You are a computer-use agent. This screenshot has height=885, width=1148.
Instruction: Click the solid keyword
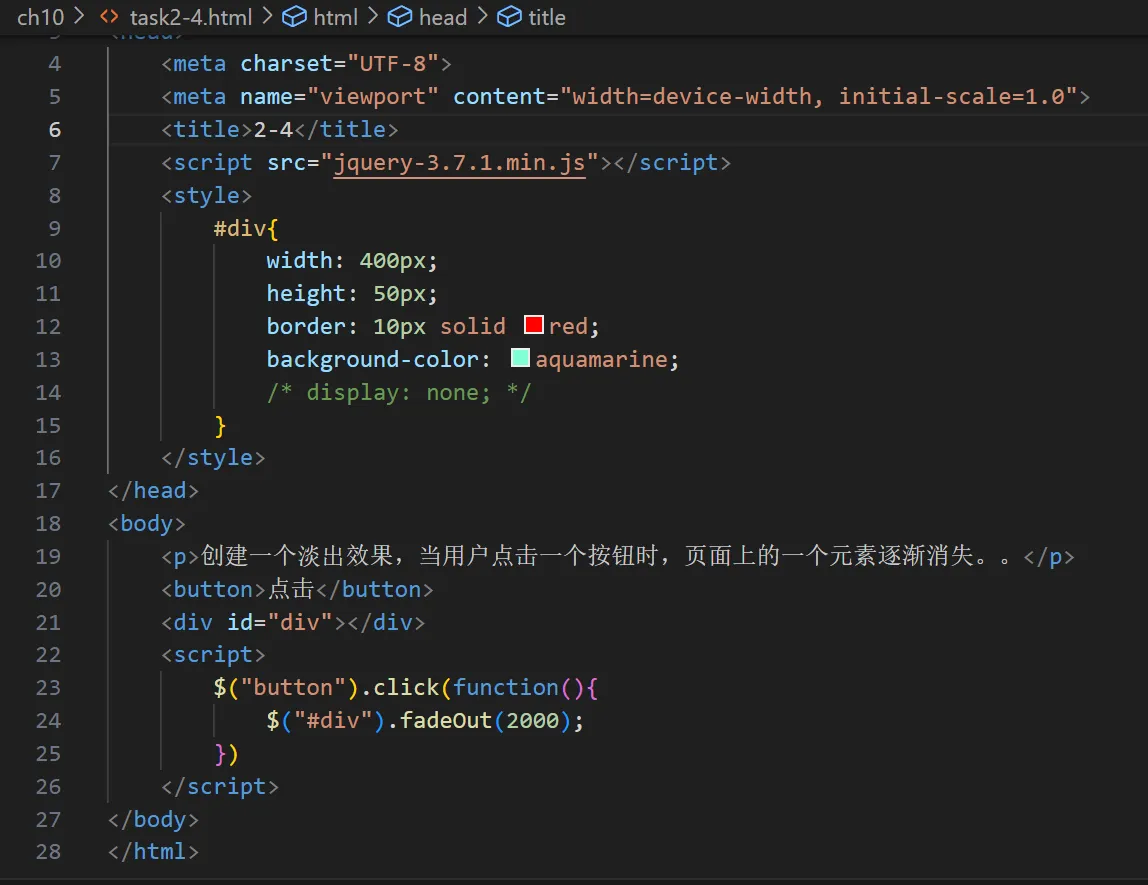click(473, 326)
